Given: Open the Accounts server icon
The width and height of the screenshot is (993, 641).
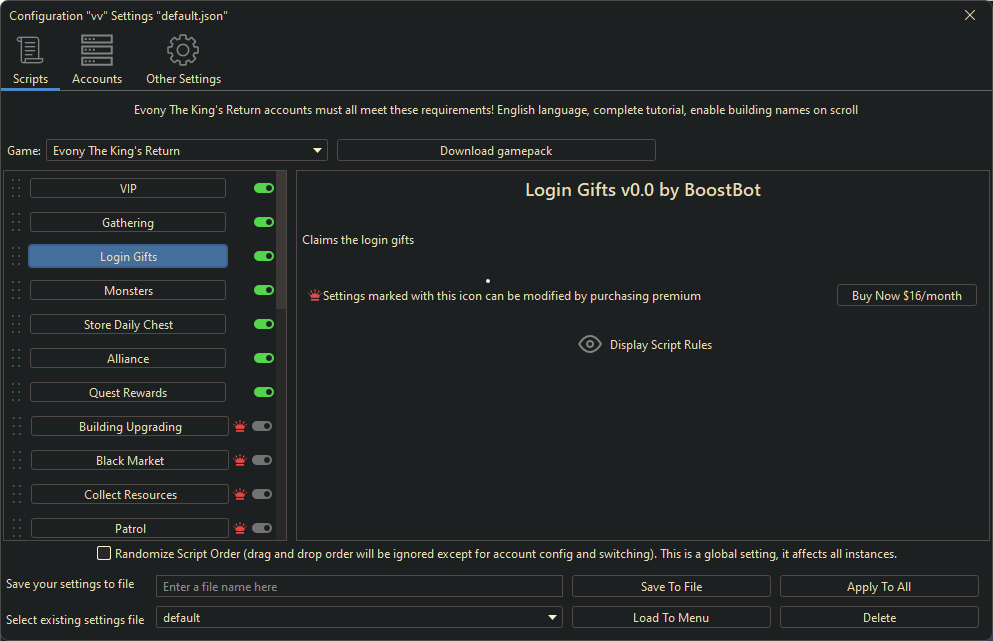Looking at the screenshot, I should (97, 50).
